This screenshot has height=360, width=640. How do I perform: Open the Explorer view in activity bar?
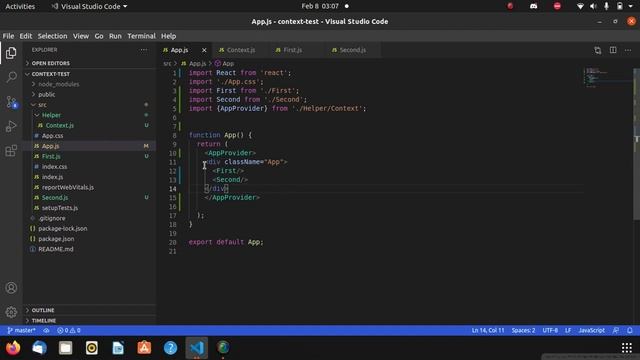(11, 53)
